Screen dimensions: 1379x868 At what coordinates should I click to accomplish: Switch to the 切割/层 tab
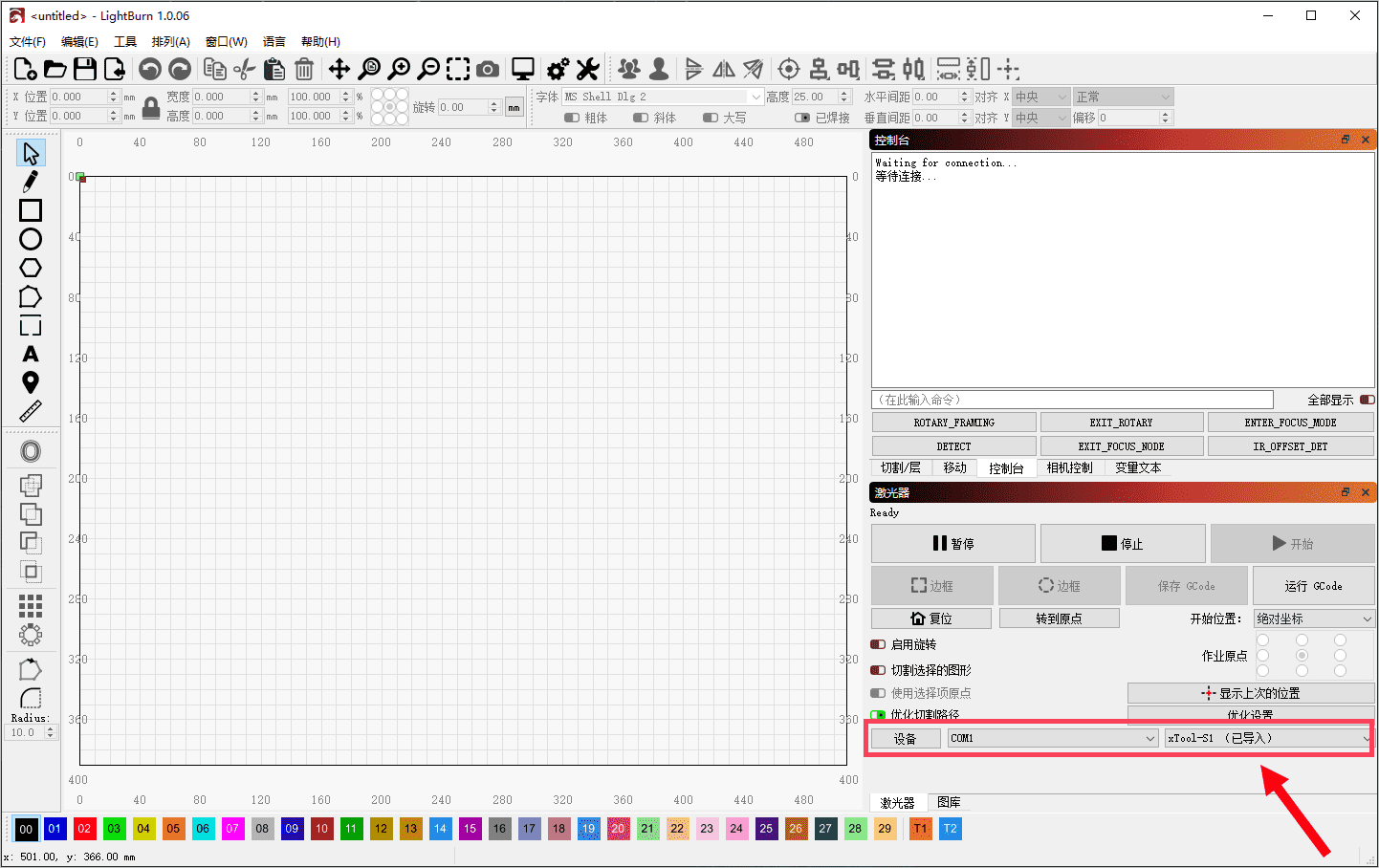pyautogui.click(x=901, y=467)
